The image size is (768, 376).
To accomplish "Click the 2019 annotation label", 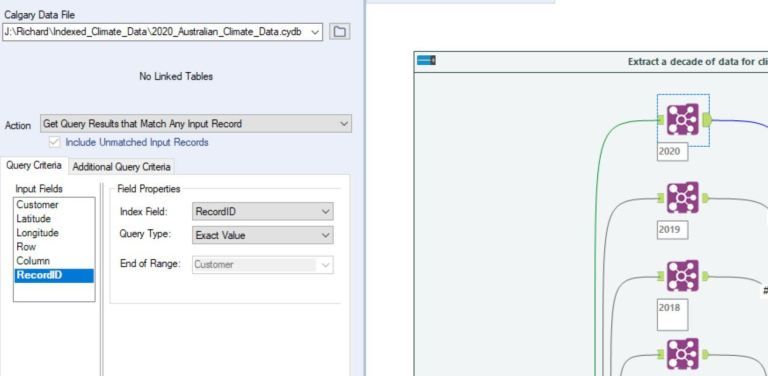I will 672,230.
